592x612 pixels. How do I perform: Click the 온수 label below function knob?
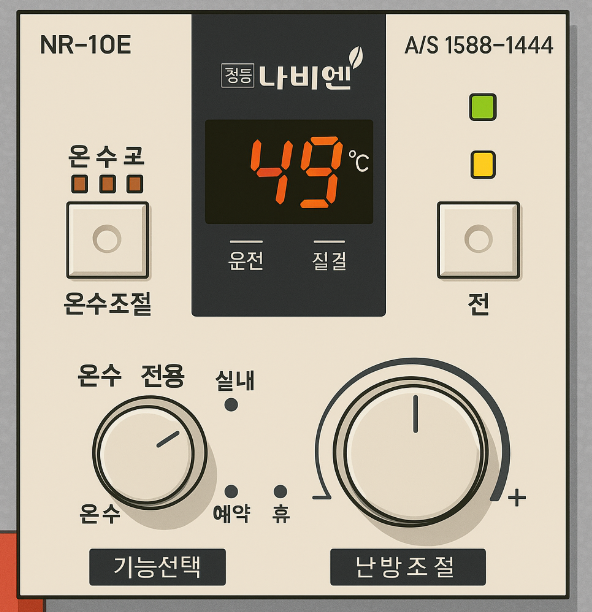(x=100, y=513)
